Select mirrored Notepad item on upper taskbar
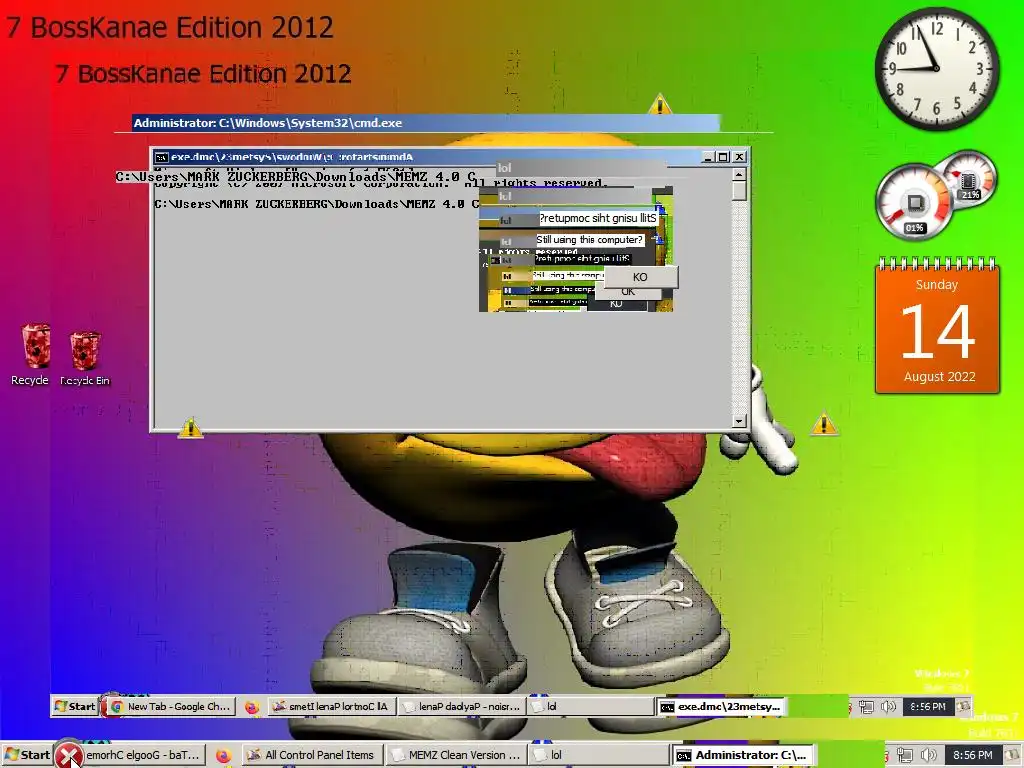This screenshot has height=768, width=1024. (x=462, y=707)
